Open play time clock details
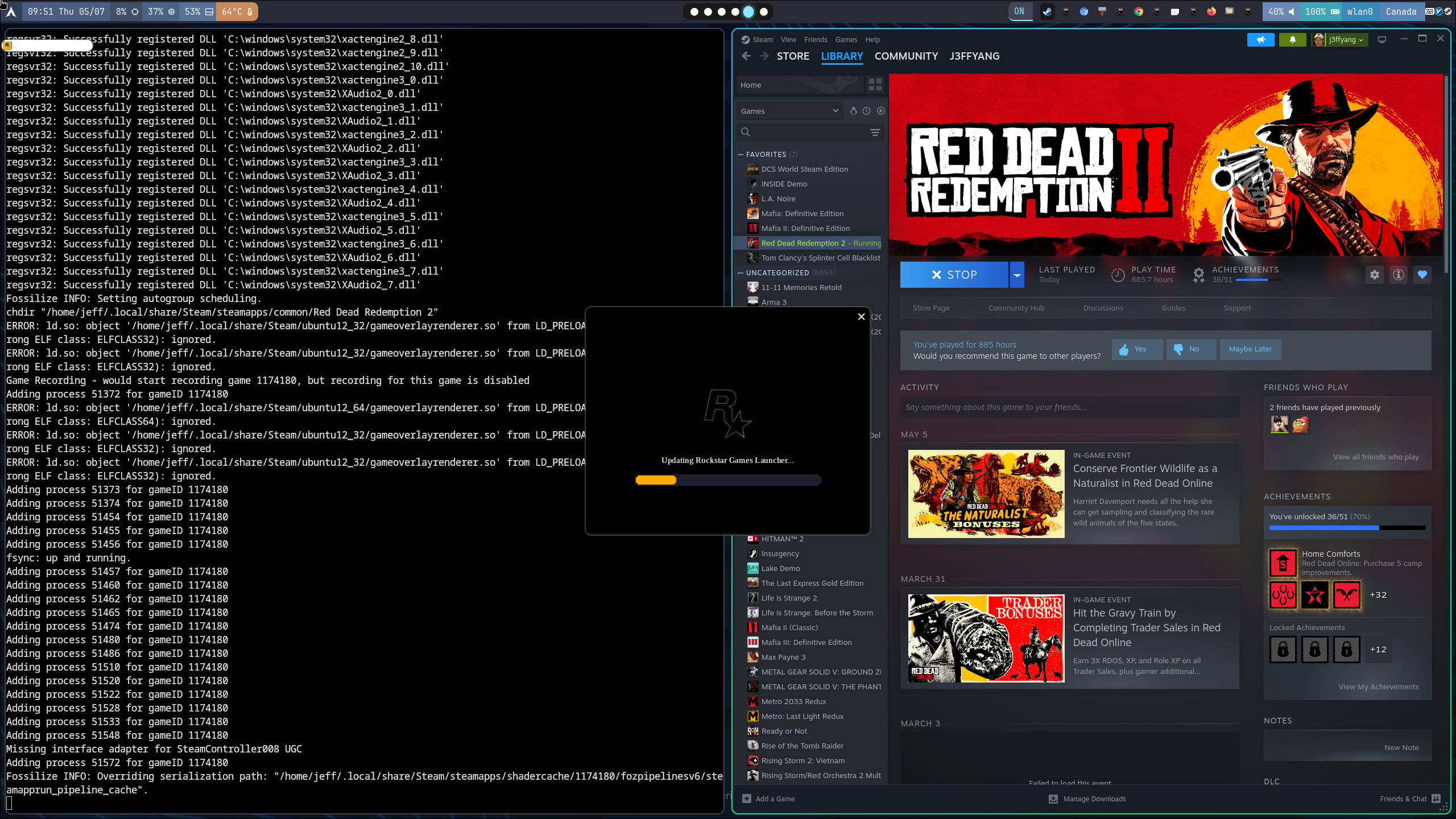This screenshot has height=819, width=1456. (x=1118, y=275)
